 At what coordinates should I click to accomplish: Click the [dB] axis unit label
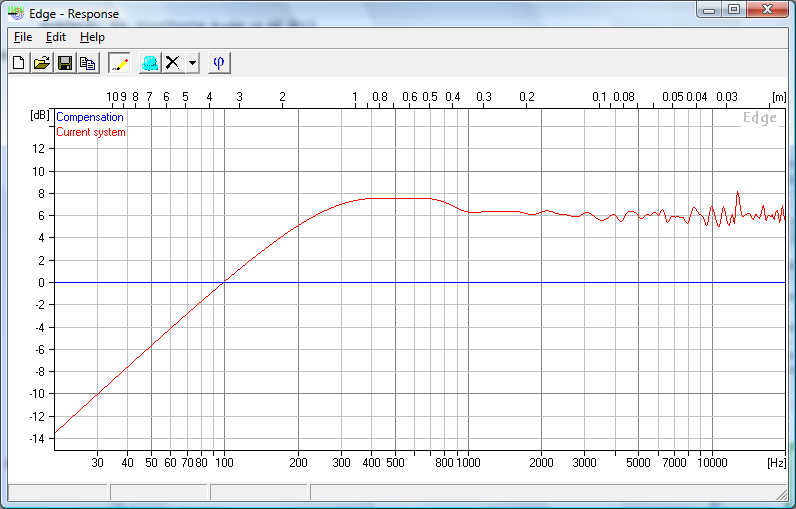point(40,115)
